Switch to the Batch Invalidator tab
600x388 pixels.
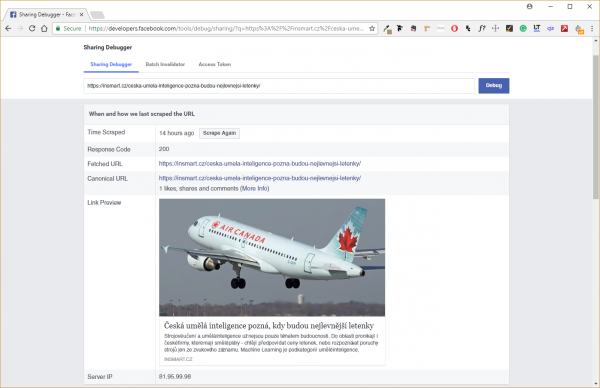coord(165,64)
